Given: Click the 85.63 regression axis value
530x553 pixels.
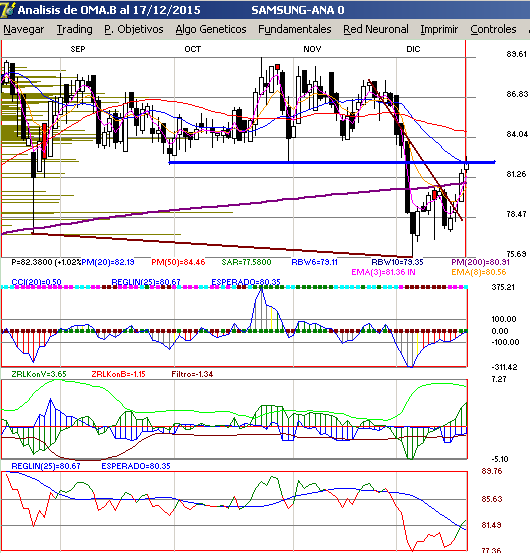Looking at the screenshot, I should coord(492,499).
